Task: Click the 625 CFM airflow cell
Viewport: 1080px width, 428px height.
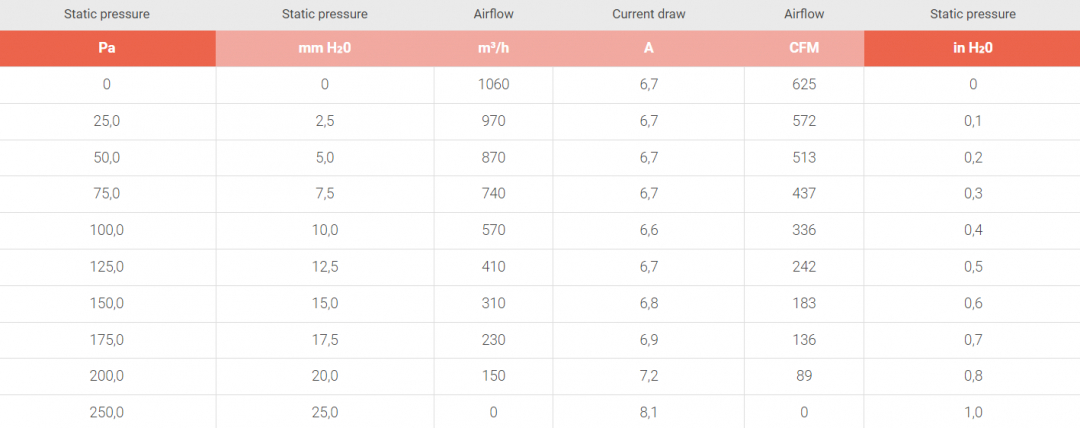Action: coord(804,85)
